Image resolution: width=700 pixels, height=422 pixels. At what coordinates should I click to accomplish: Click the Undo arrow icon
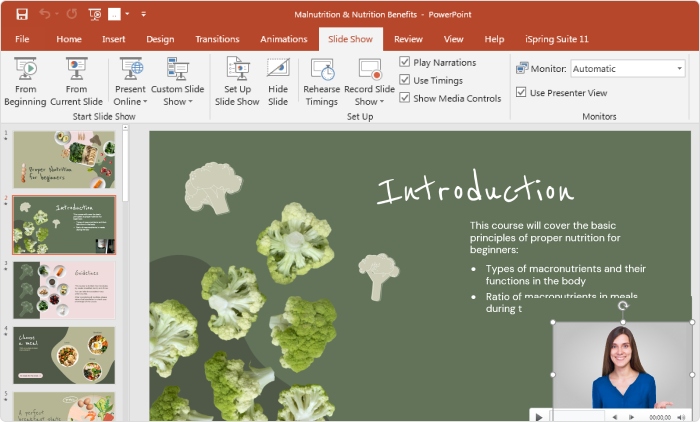pyautogui.click(x=45, y=14)
